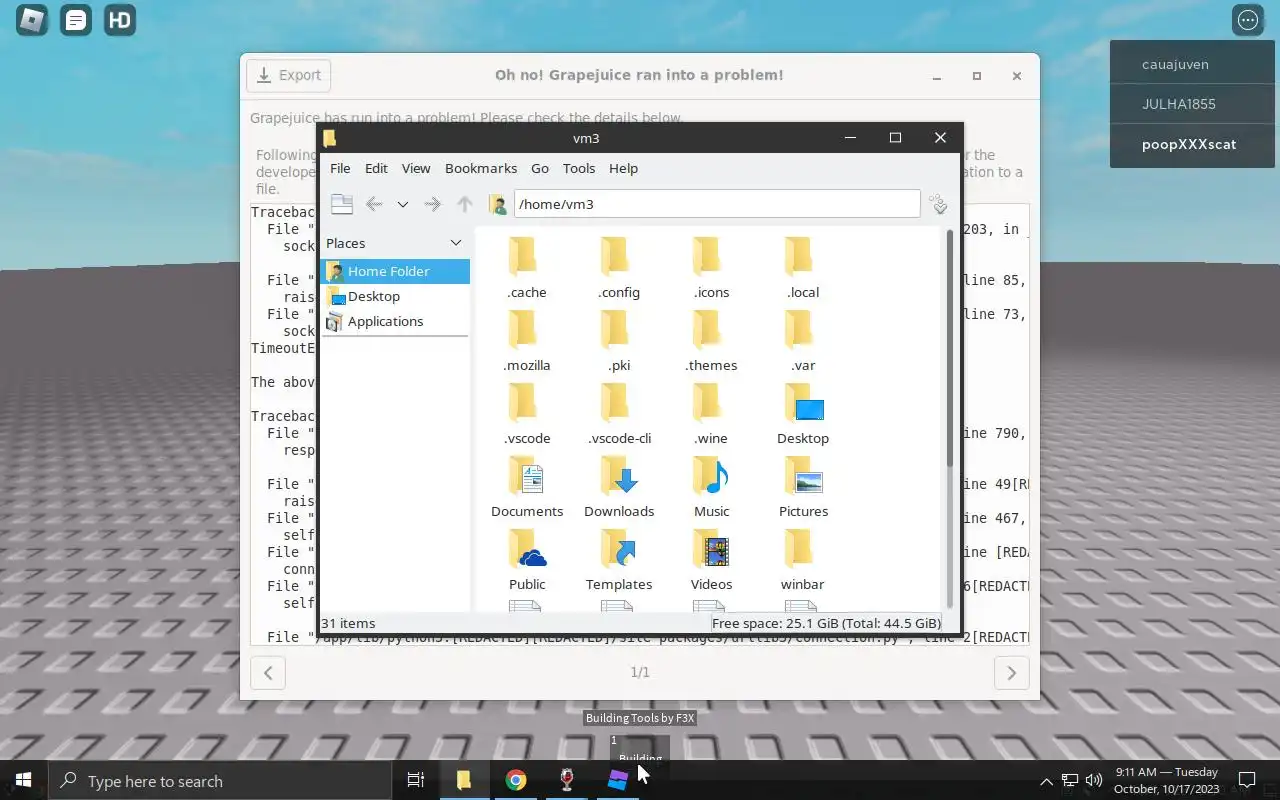
Task: Go up to parent folder
Action: [x=464, y=204]
